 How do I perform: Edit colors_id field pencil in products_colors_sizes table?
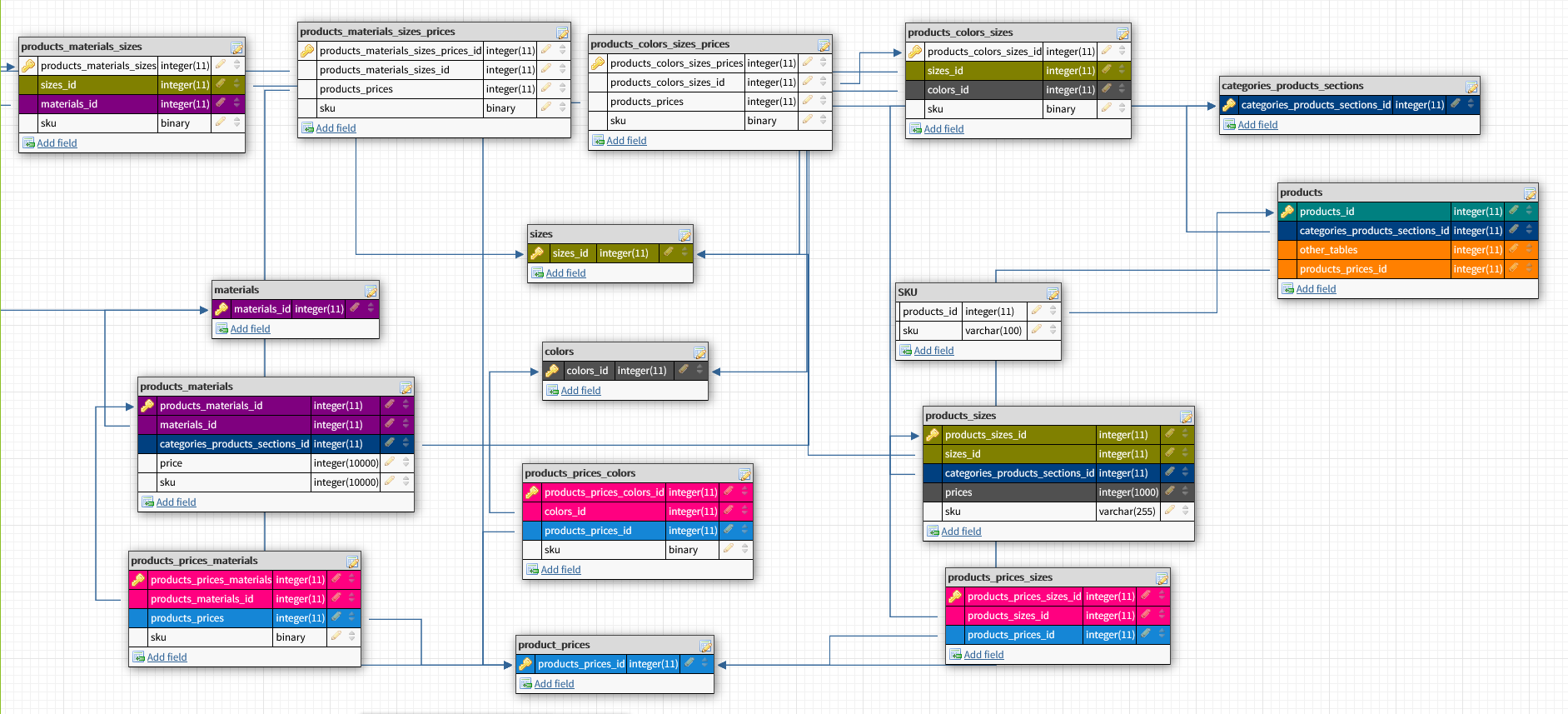pos(1107,89)
